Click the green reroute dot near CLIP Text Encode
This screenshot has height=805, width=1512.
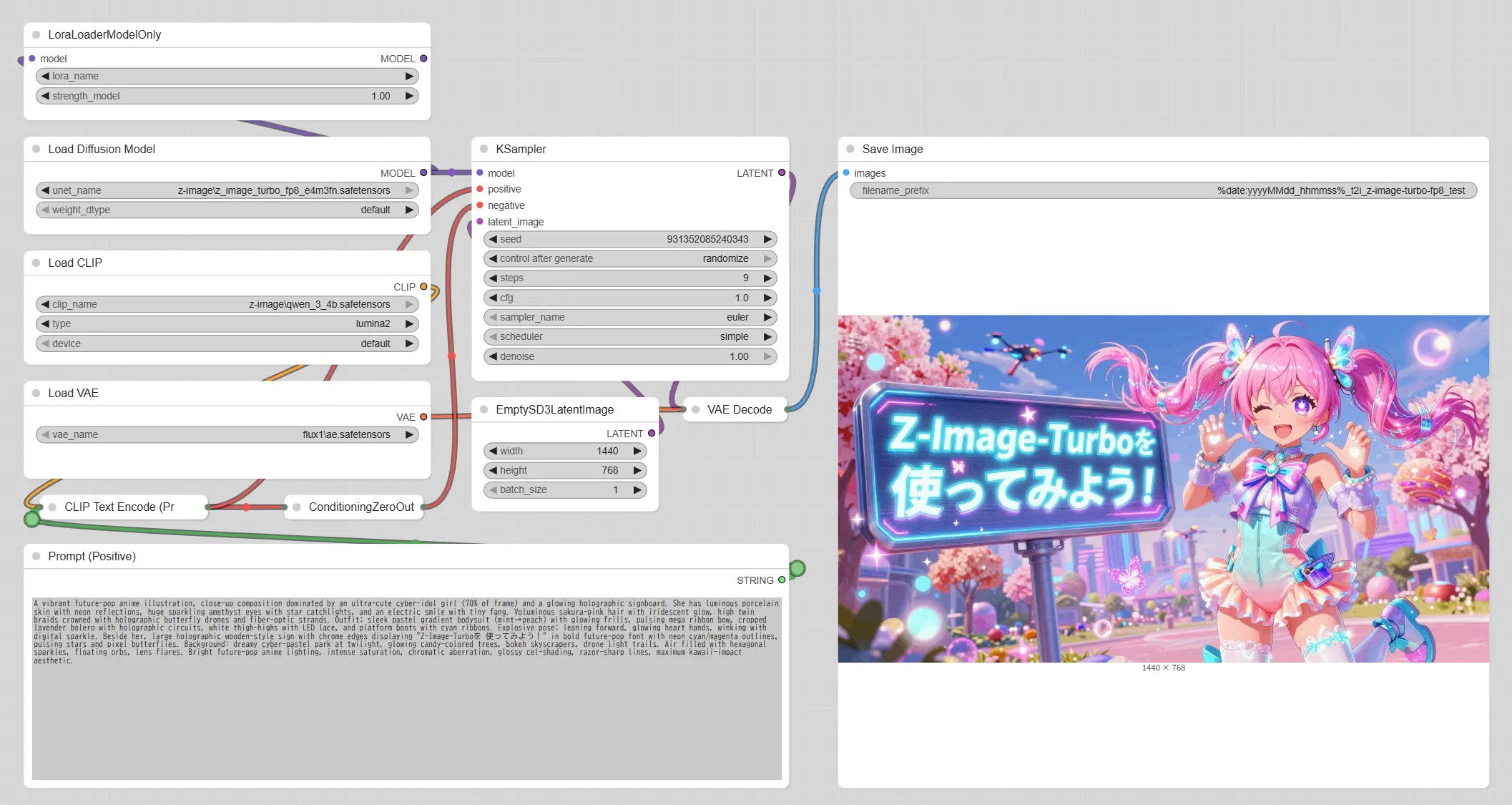[32, 519]
